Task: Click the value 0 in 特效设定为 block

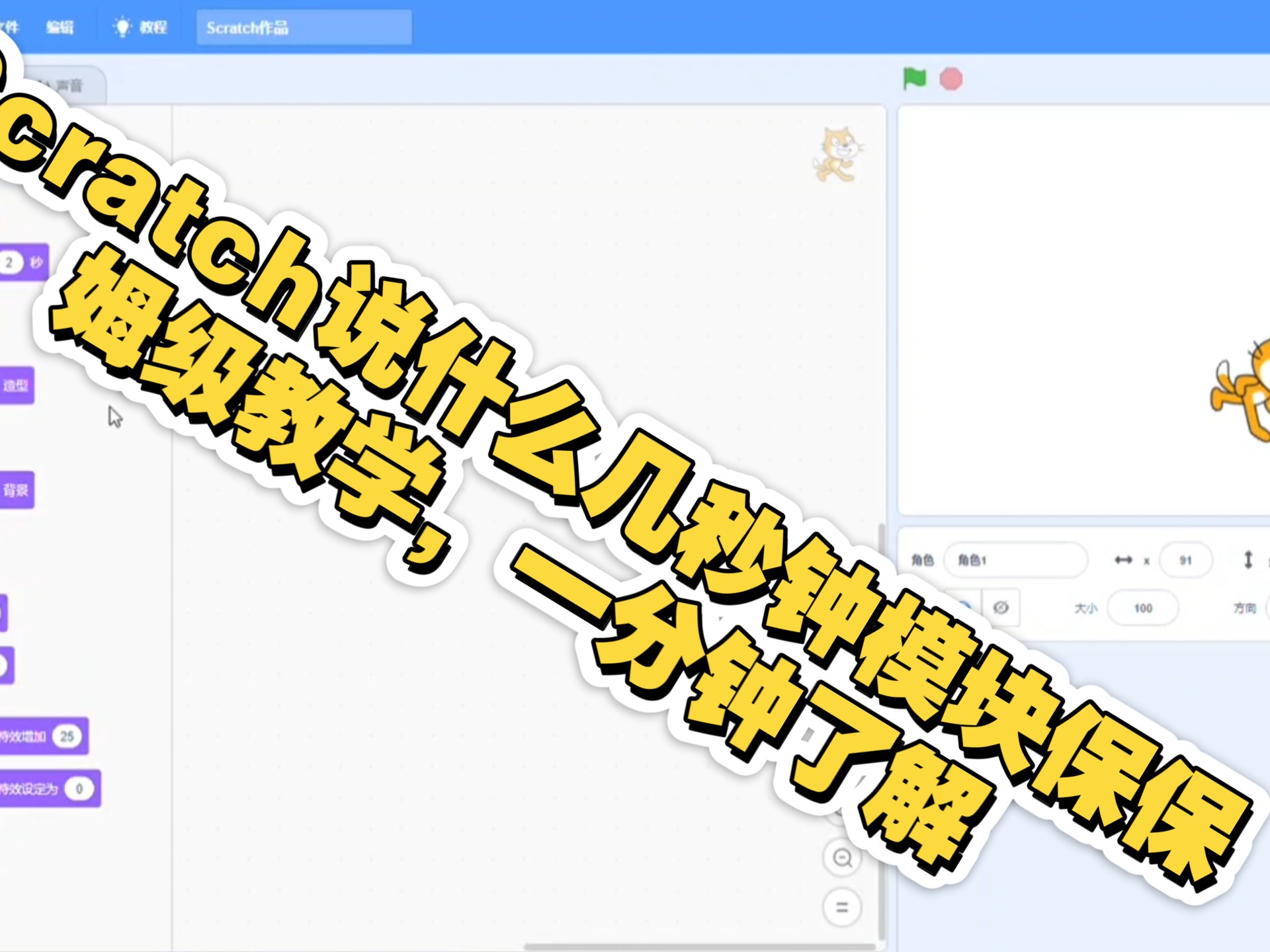Action: [79, 789]
